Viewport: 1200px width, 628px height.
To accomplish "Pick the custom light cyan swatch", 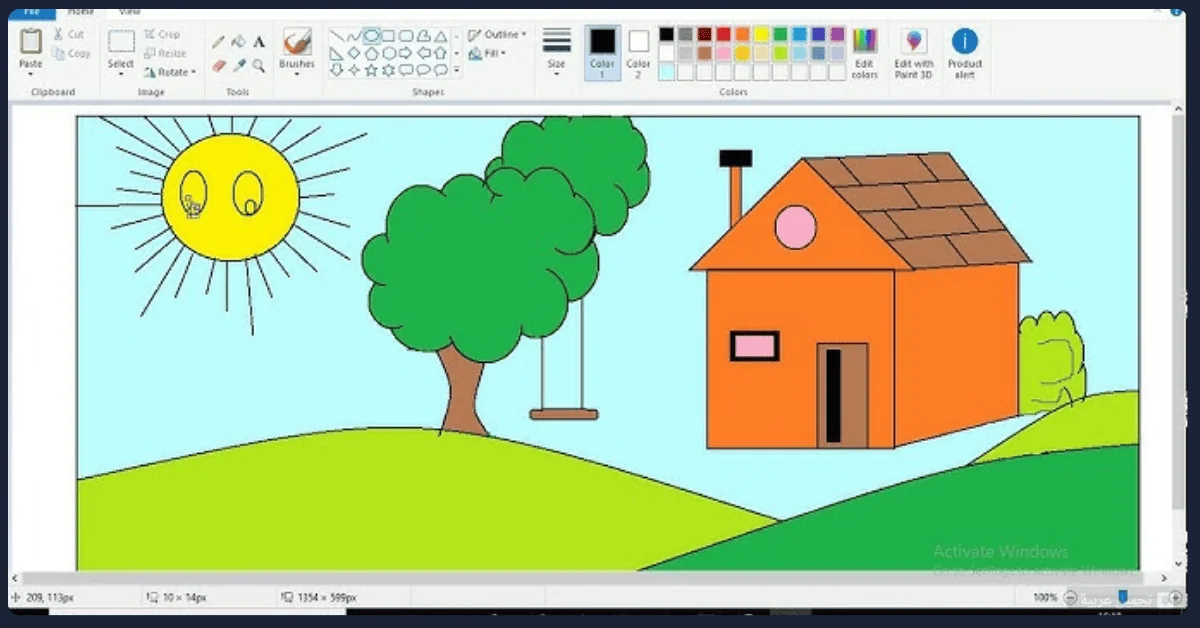I will click(x=667, y=72).
